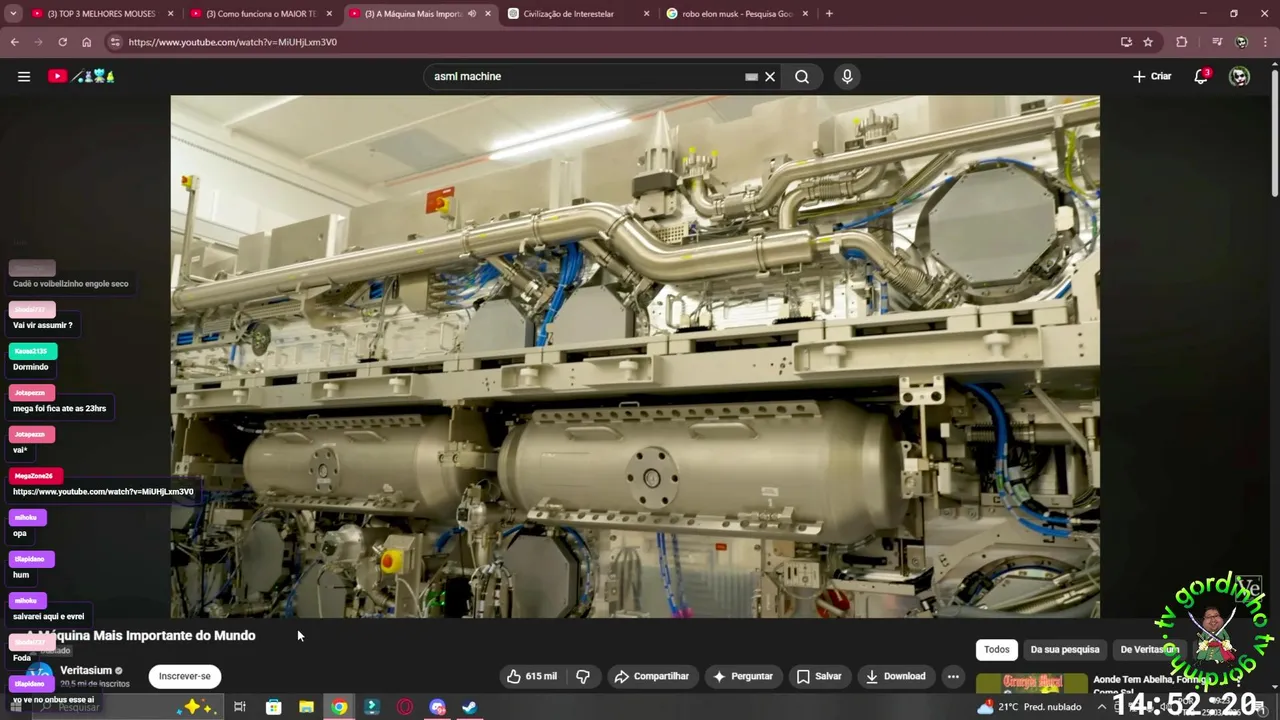Screen dimensions: 1280x720
Task: Select the 'De Veritasium' filter chip
Action: [1149, 649]
